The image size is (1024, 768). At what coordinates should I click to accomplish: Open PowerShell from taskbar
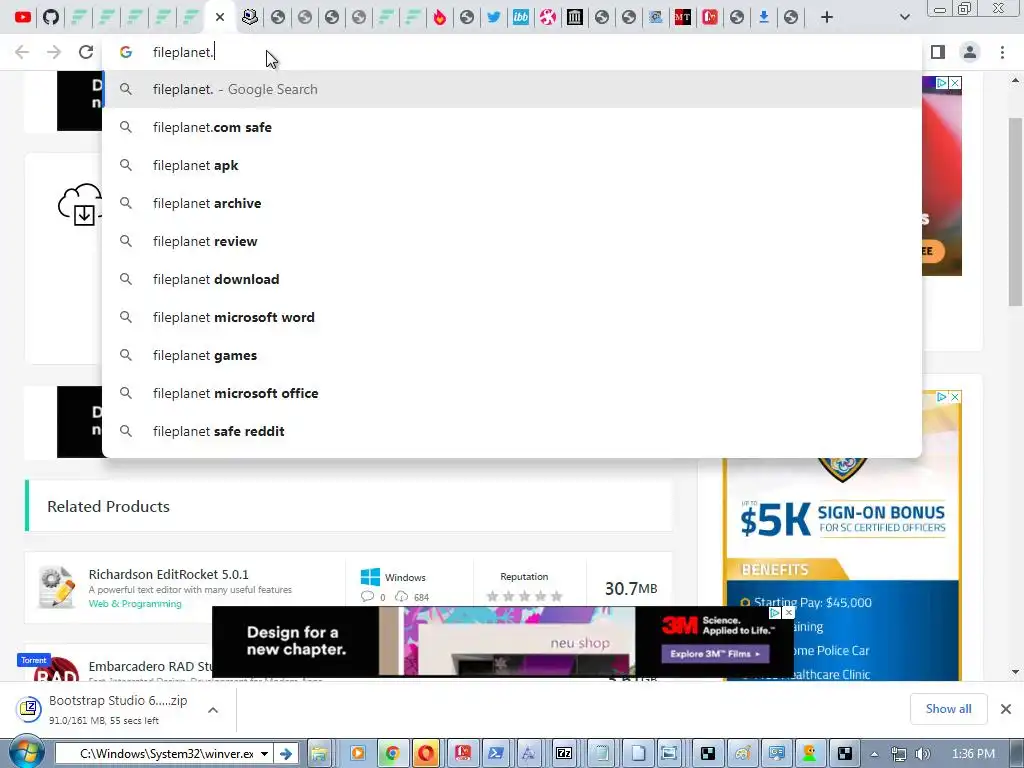point(495,754)
